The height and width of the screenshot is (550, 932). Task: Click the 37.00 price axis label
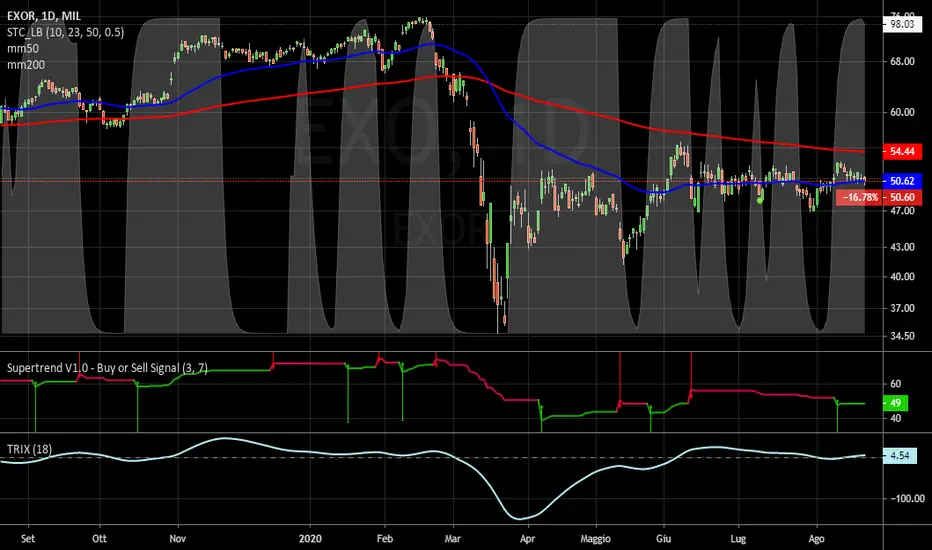(902, 308)
